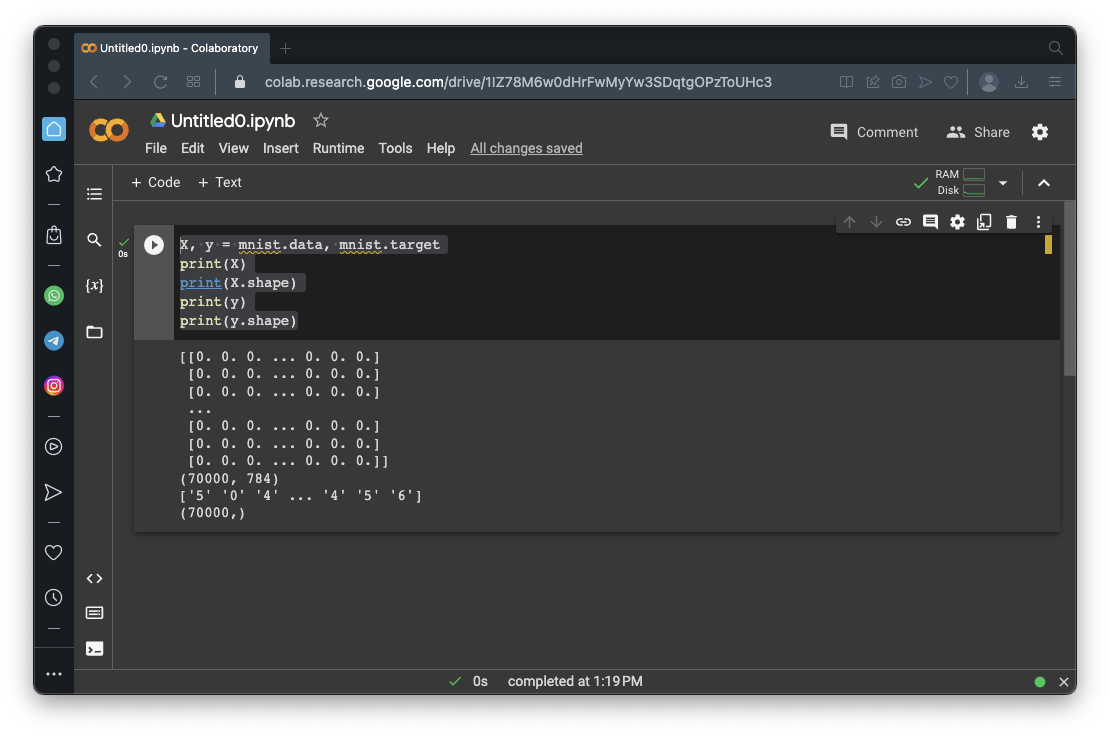The height and width of the screenshot is (736, 1110).
Task: Expand RAM and Disk connection dropdown
Action: pos(1003,183)
